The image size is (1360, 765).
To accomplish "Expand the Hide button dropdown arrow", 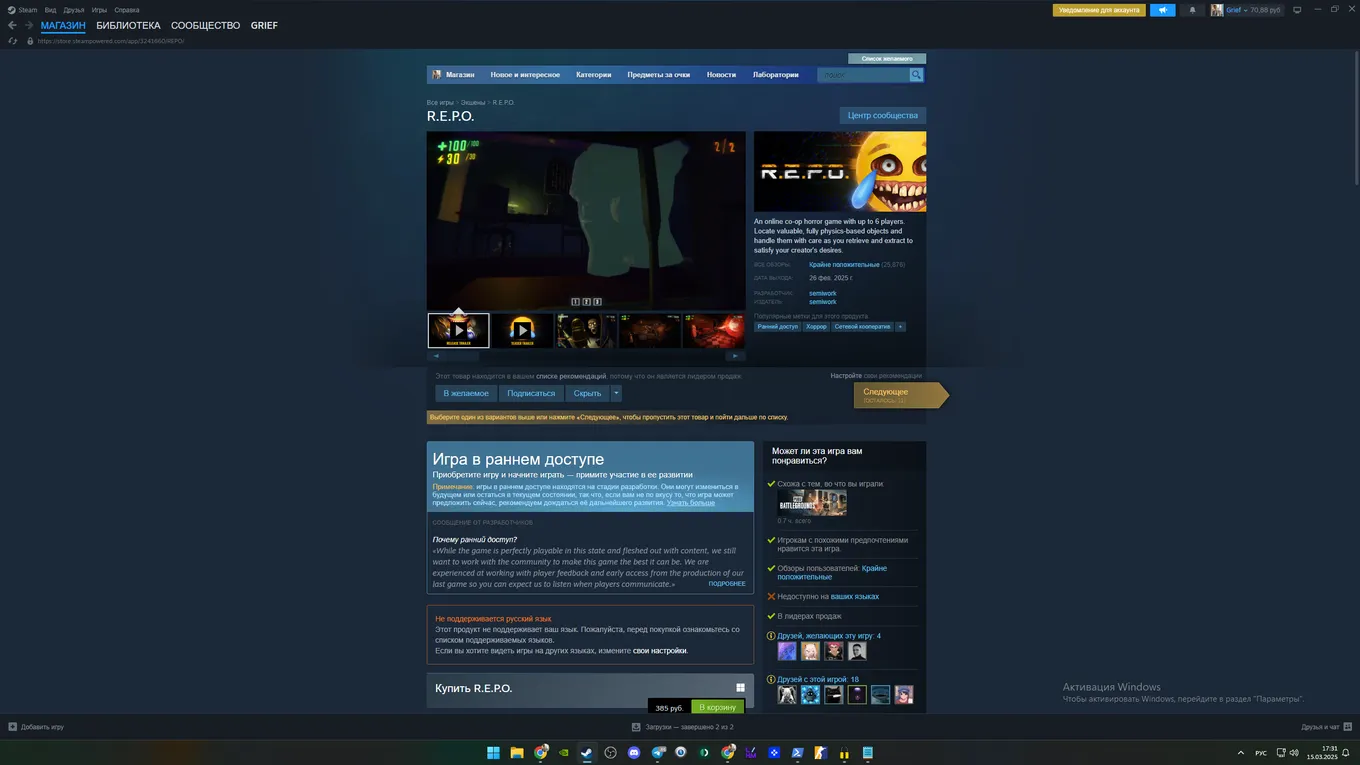I will tap(616, 393).
